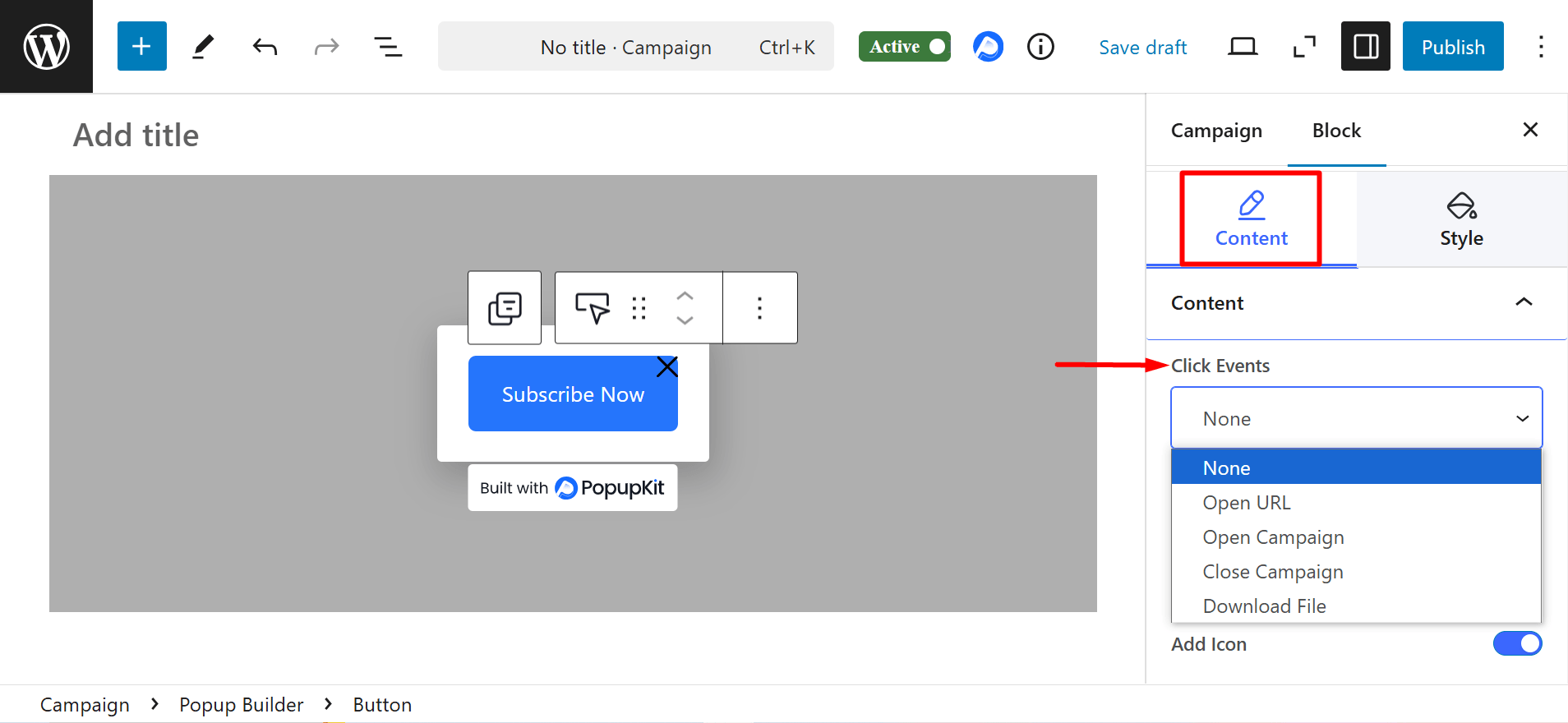This screenshot has width=1568, height=723.
Task: Switch to the Style tab
Action: (x=1461, y=220)
